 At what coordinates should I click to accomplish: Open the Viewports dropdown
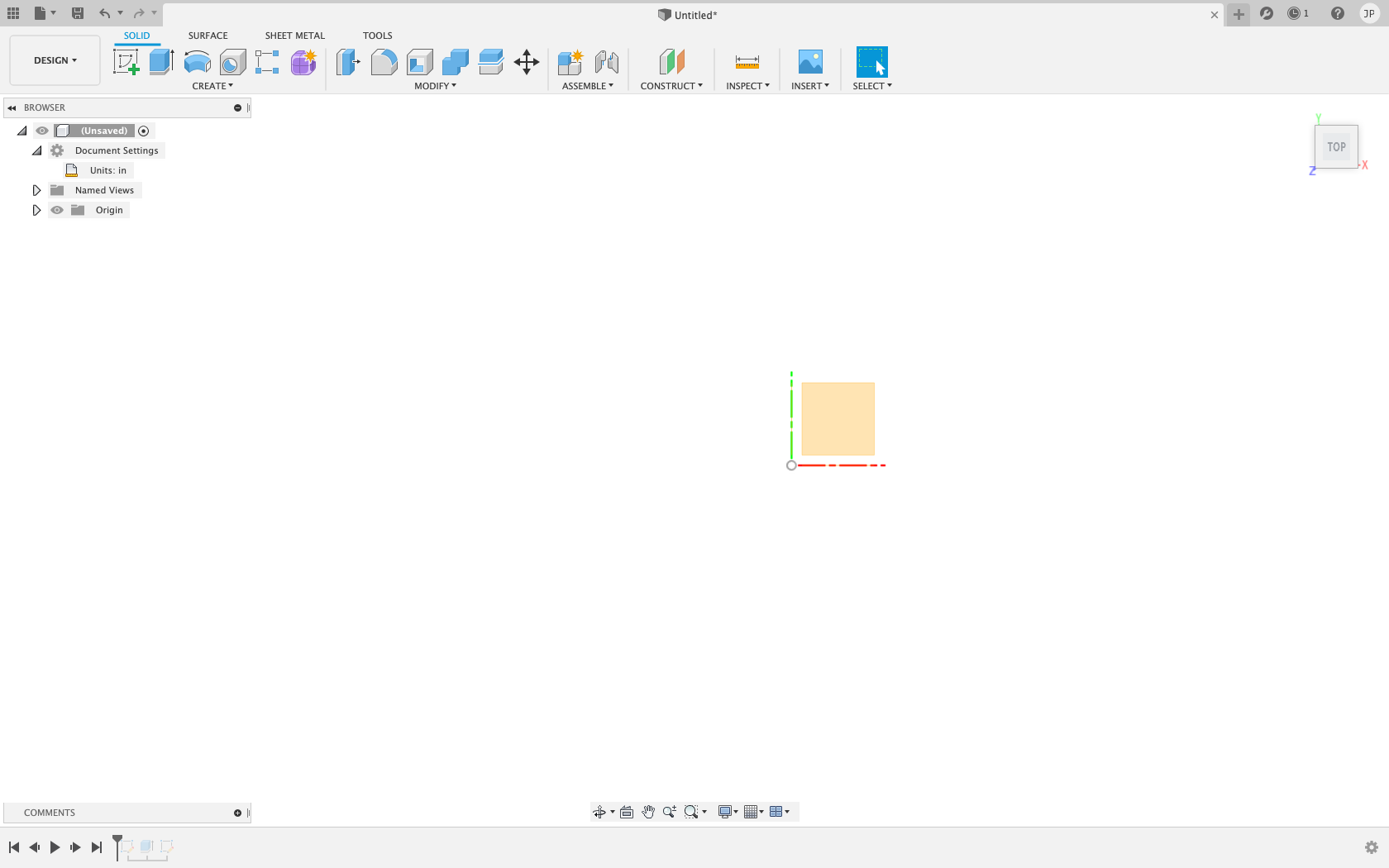pos(780,812)
